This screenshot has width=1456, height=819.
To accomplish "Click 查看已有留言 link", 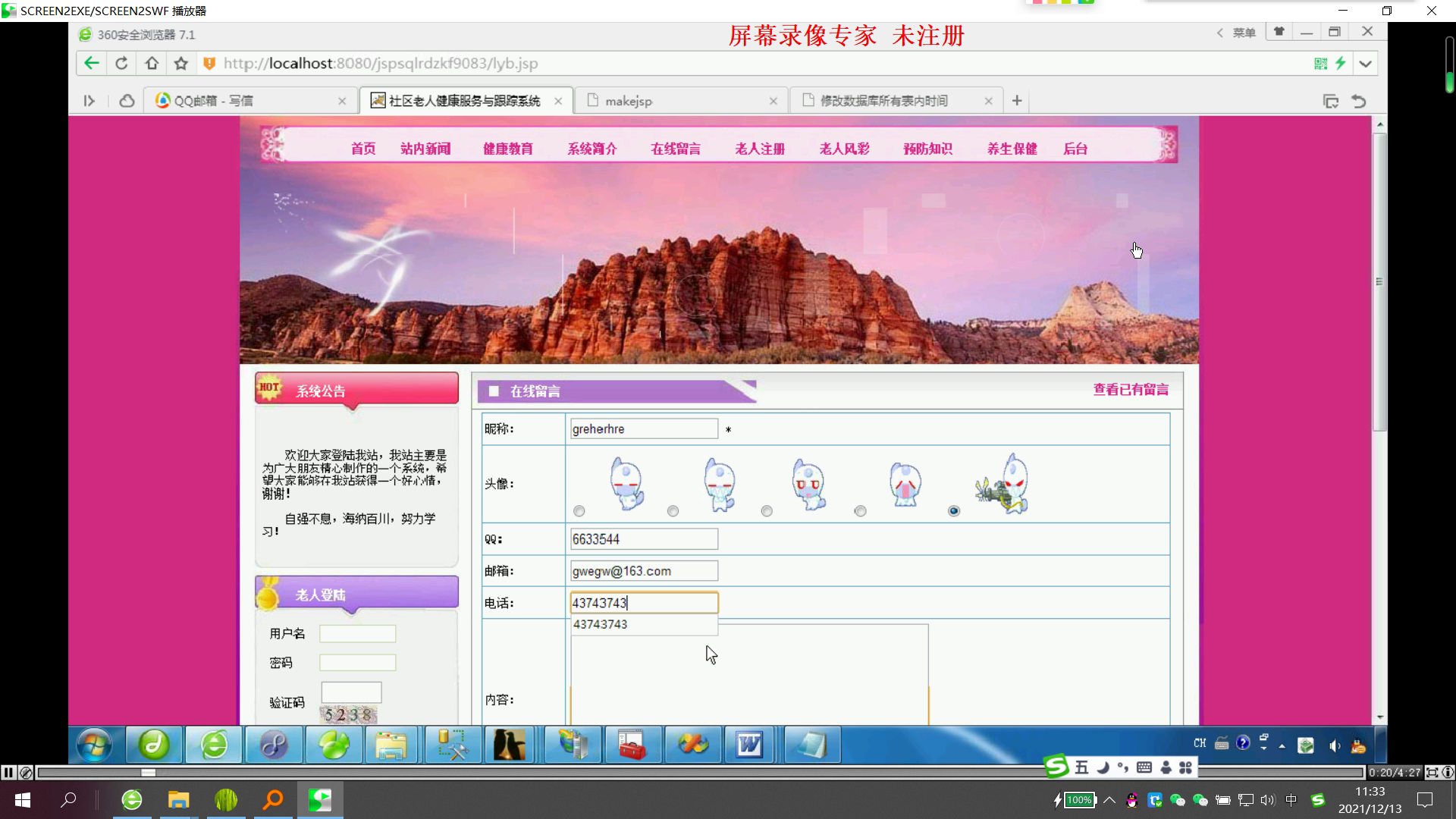I will tap(1131, 390).
